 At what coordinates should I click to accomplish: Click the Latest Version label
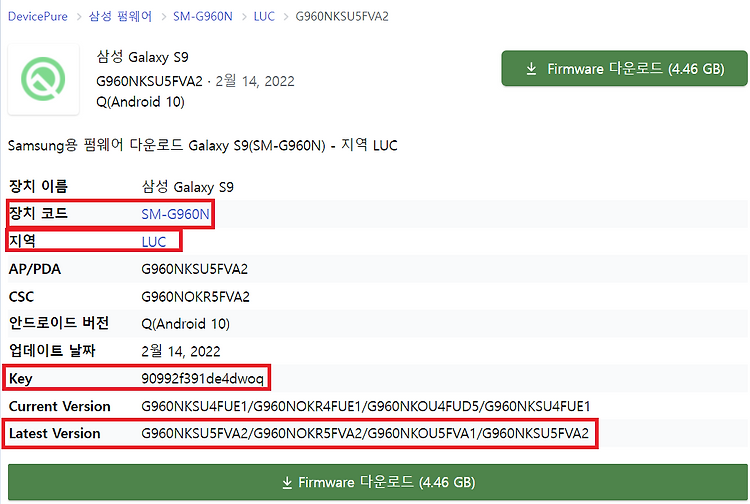tap(55, 434)
